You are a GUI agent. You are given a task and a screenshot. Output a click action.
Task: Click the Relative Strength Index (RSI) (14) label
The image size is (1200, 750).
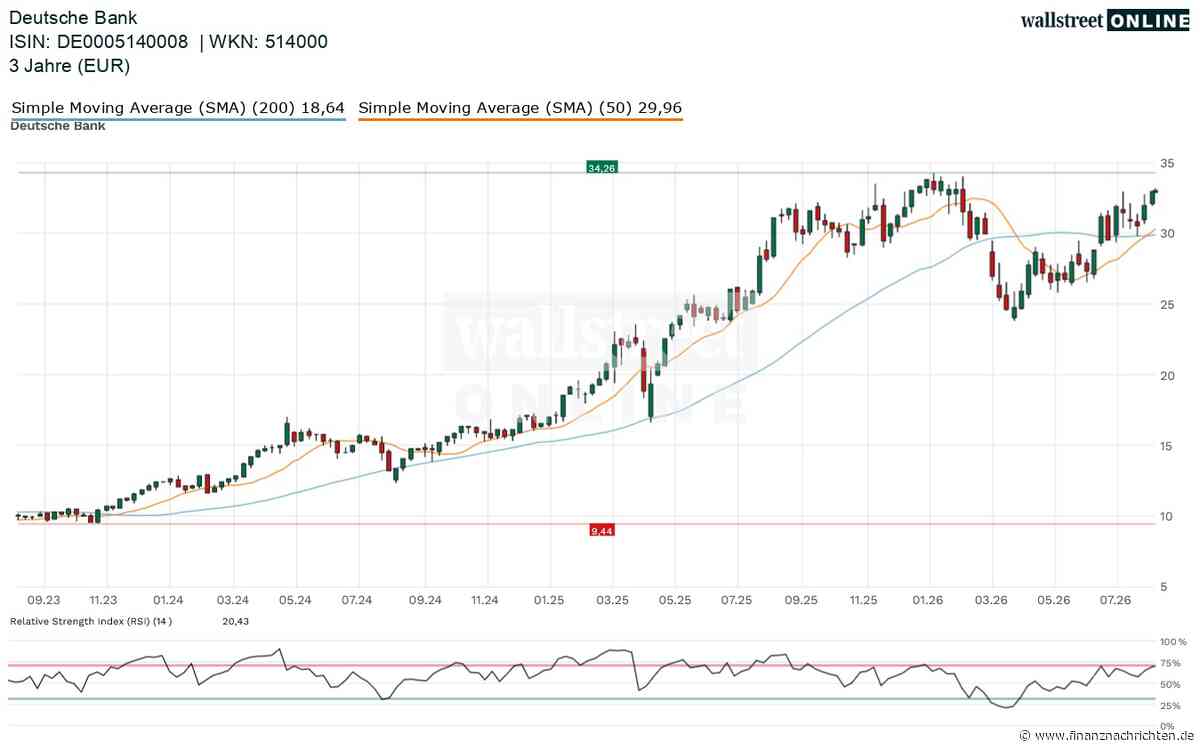click(92, 621)
